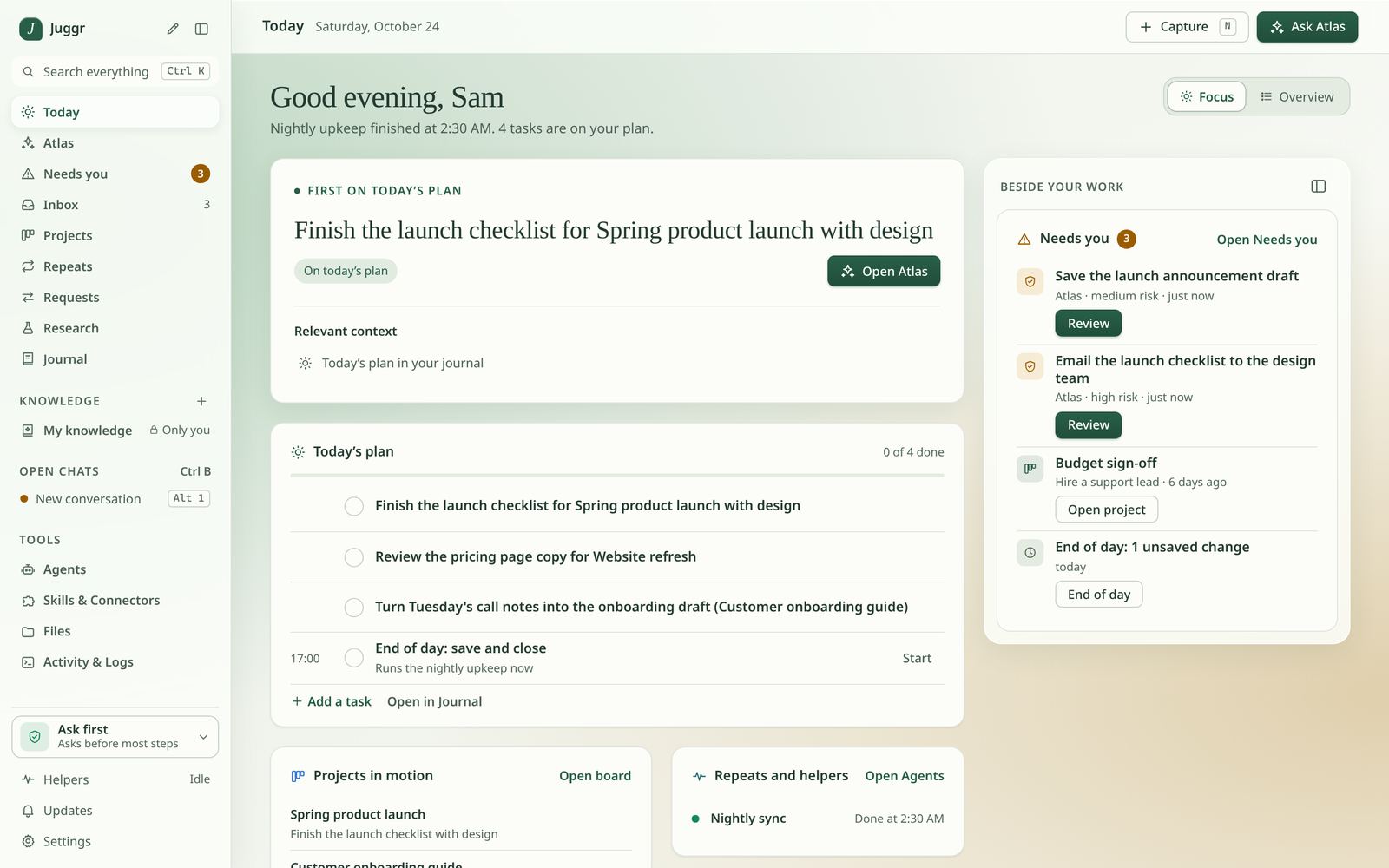Open Projects in the sidebar
This screenshot has height=868, width=1389.
(115, 236)
